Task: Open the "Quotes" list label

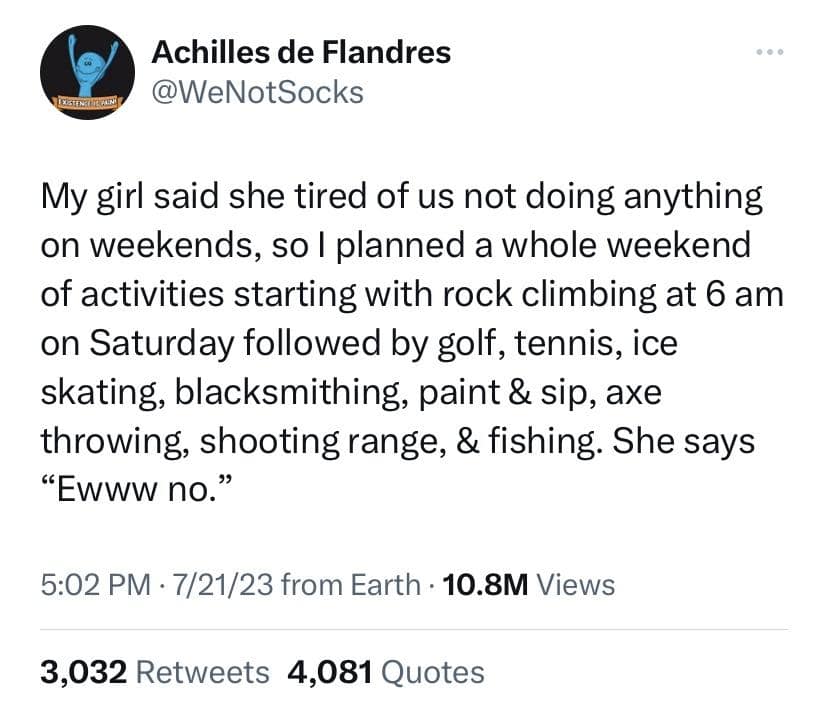Action: [x=433, y=672]
